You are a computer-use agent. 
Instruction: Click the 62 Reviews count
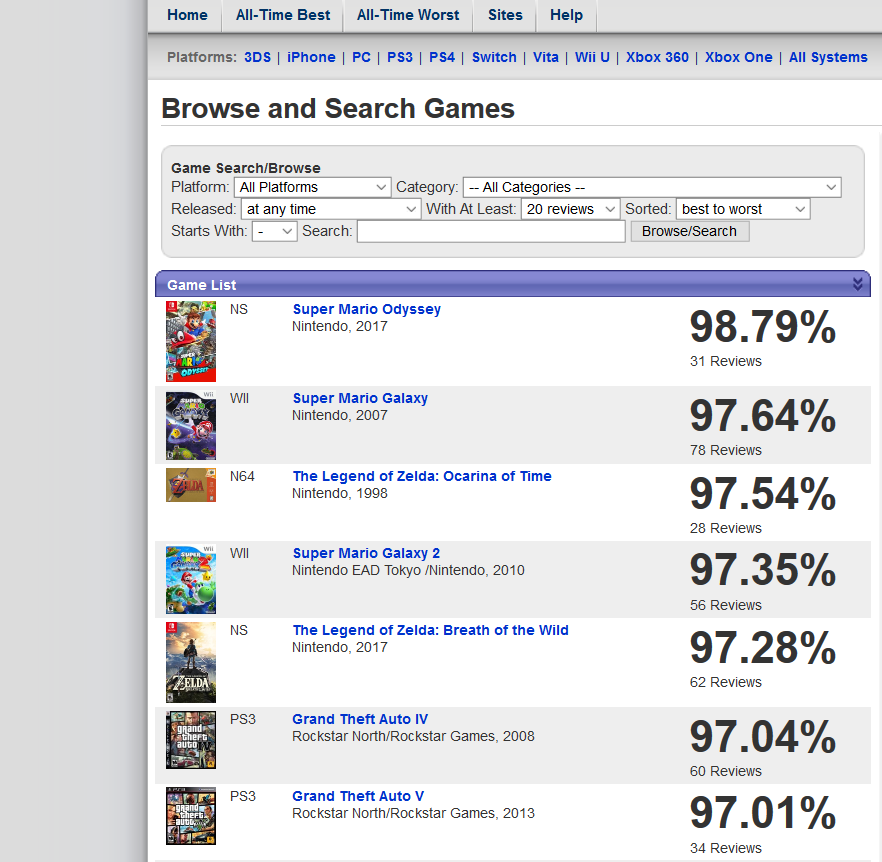(726, 682)
